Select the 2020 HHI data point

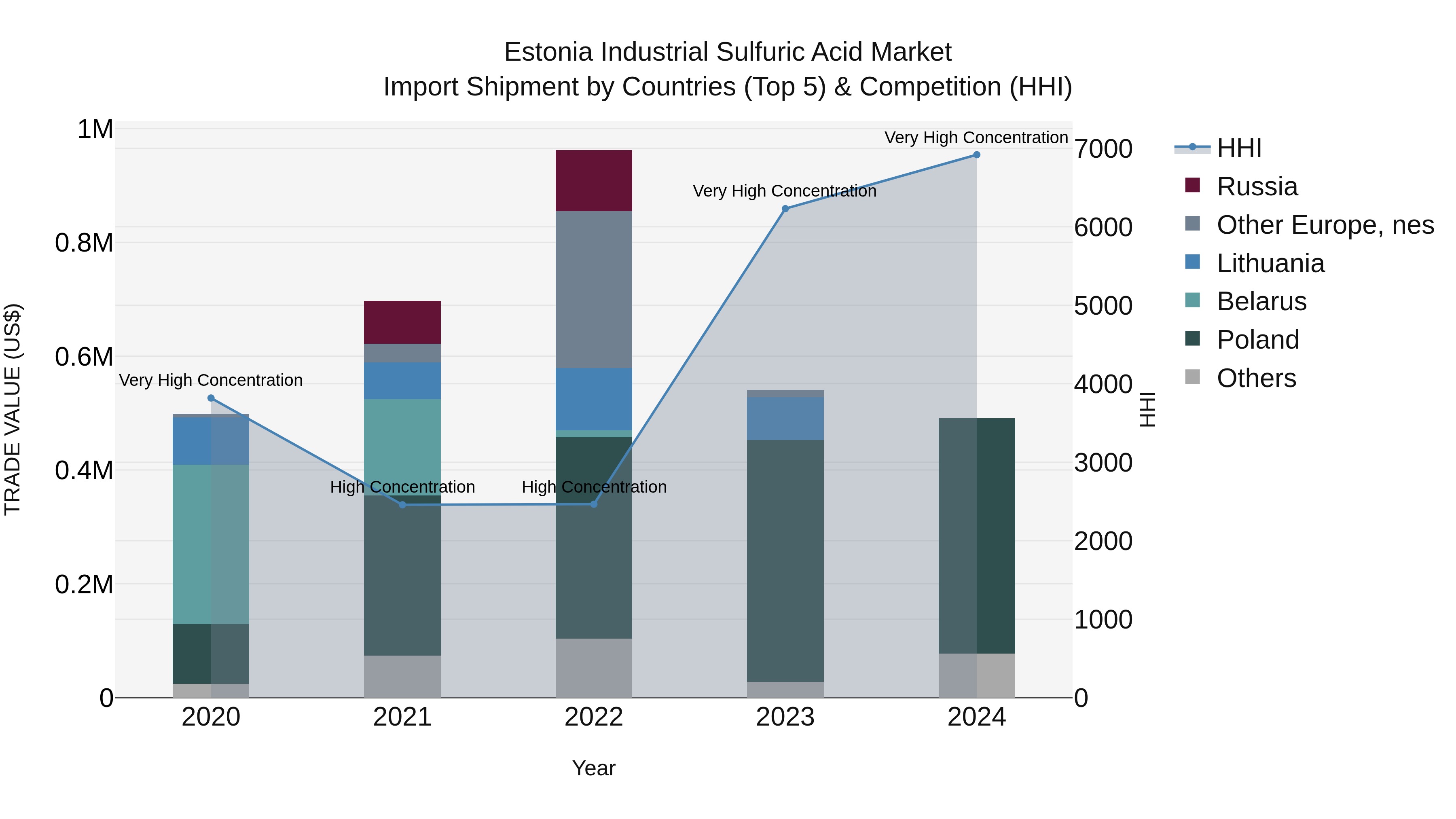pos(211,398)
